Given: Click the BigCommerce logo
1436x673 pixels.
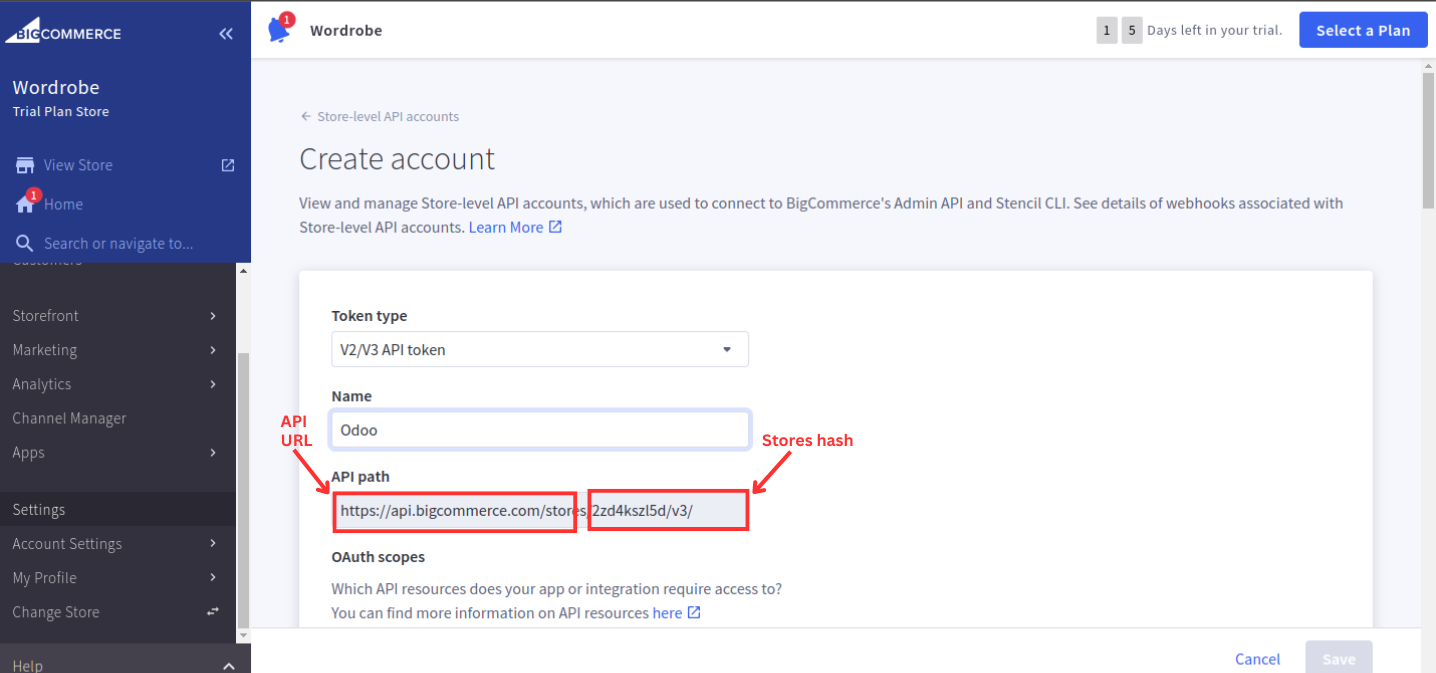Looking at the screenshot, I should [x=63, y=30].
